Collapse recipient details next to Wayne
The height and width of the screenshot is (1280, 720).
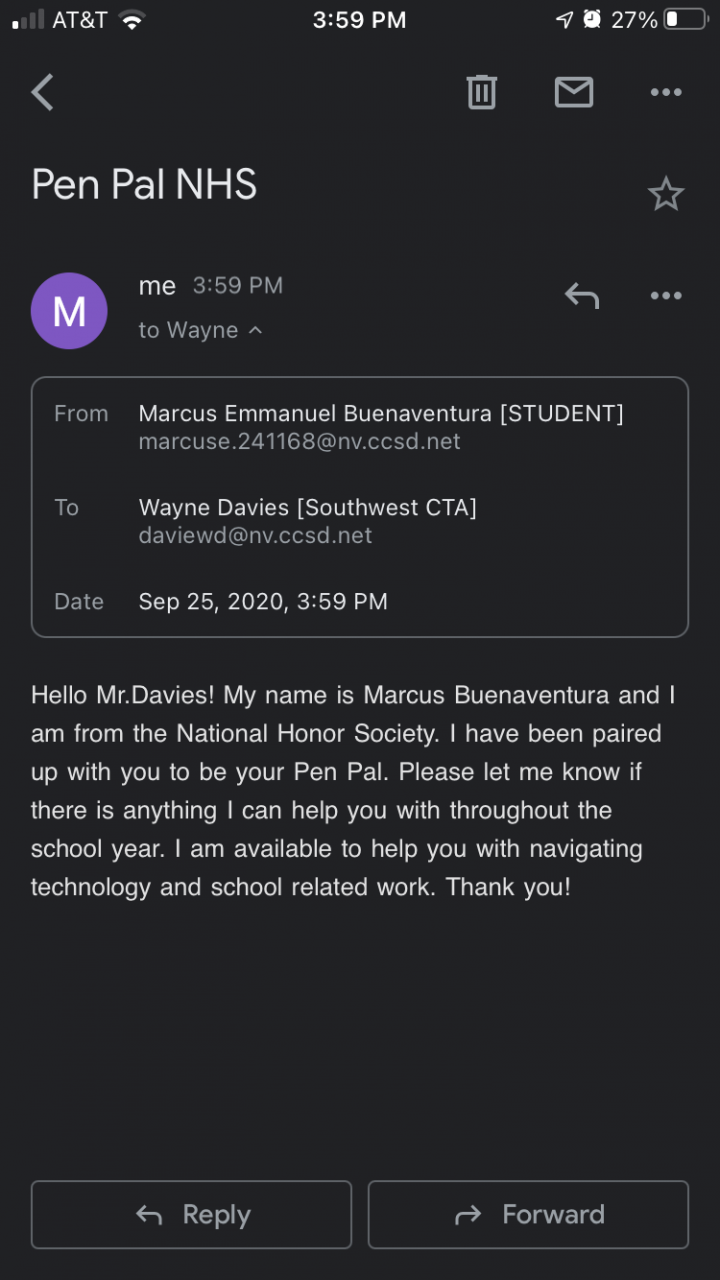click(x=255, y=330)
